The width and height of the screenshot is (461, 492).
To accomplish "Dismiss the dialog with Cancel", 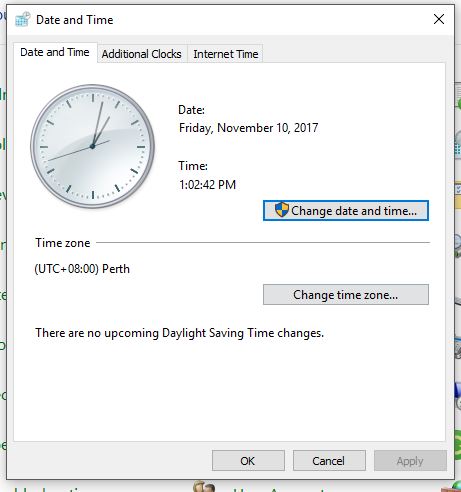I will (329, 461).
